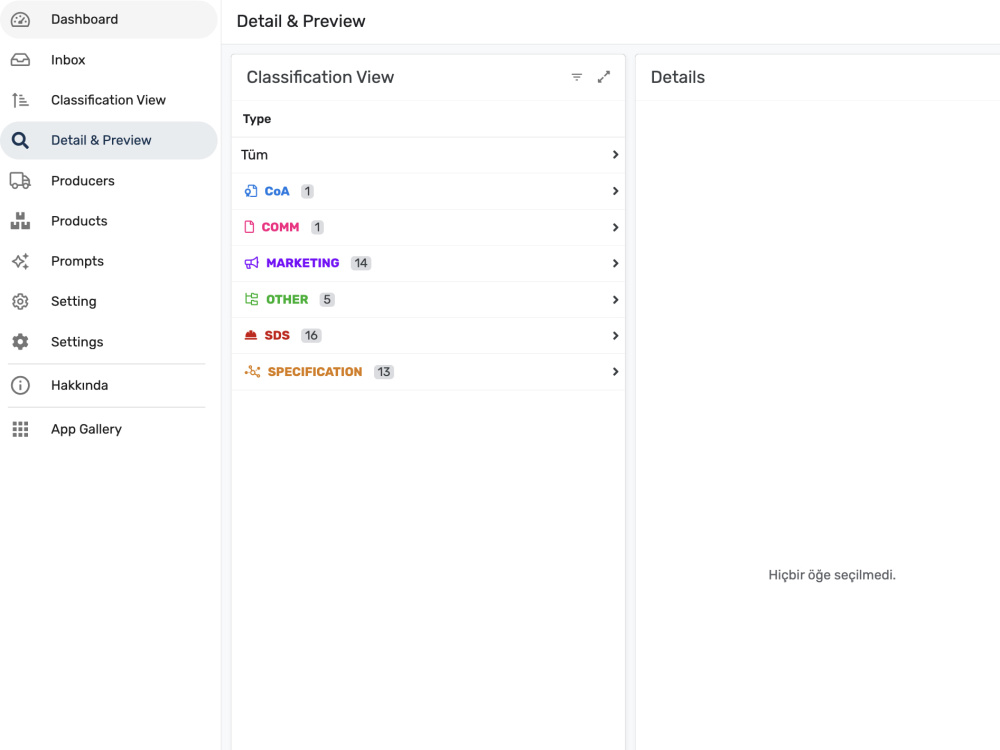Expand Classification View panel with arrows icon
This screenshot has width=1000, height=750.
click(604, 77)
